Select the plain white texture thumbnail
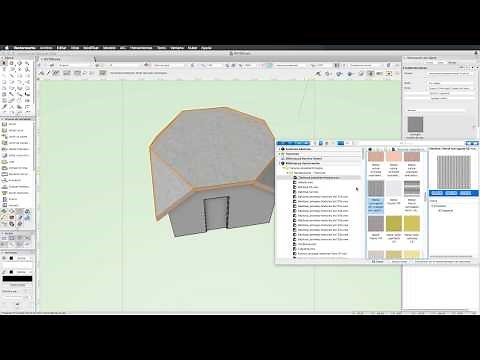 [x=394, y=189]
